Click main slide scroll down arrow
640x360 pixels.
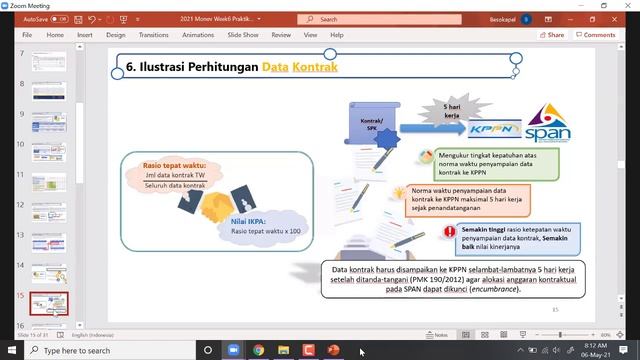pyautogui.click(x=621, y=298)
